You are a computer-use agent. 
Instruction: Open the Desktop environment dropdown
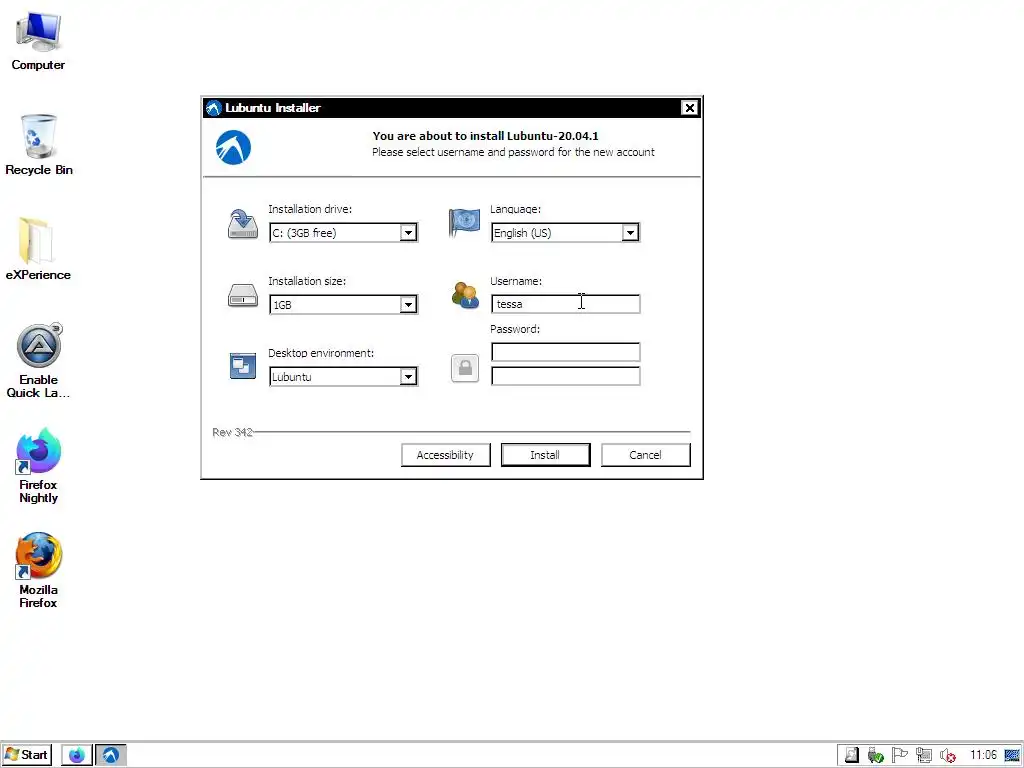408,376
